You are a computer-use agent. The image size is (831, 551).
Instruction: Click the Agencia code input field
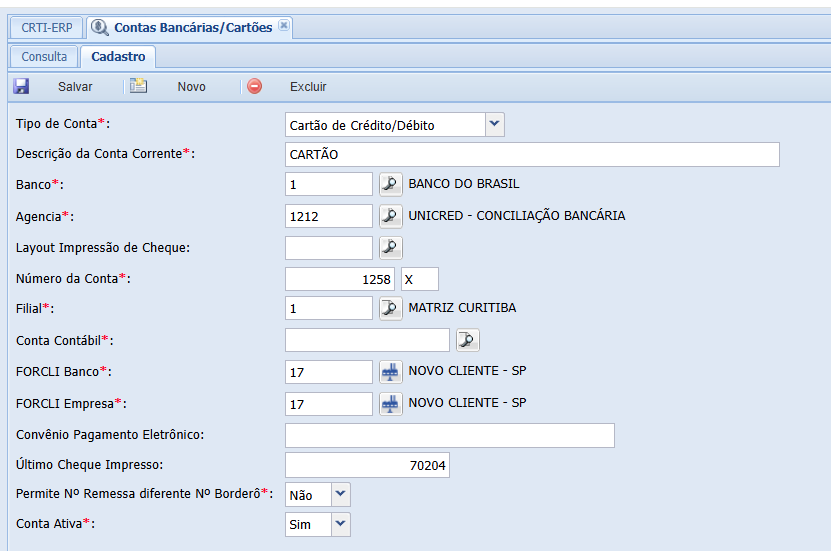point(329,216)
